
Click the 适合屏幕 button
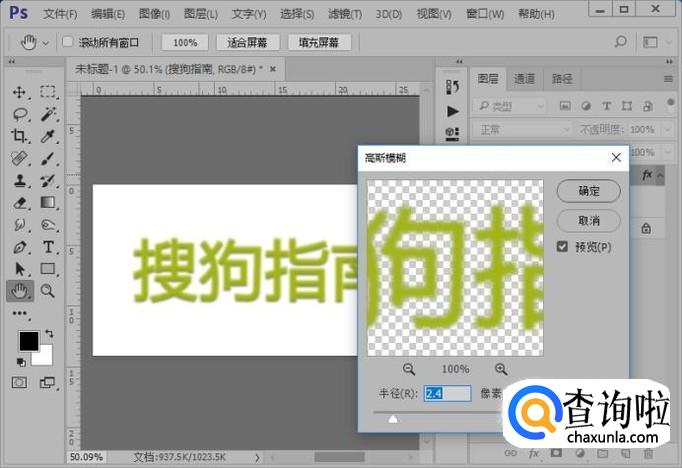click(x=247, y=42)
